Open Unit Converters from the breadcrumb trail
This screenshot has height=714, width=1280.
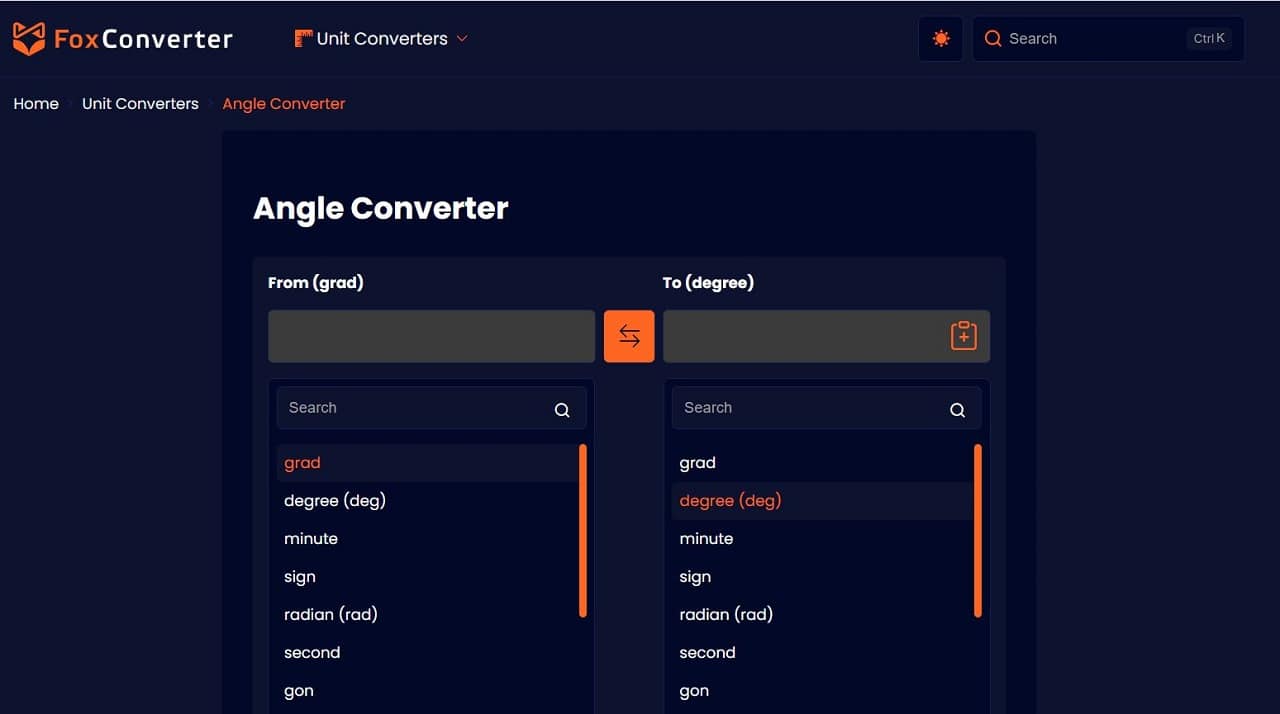140,103
